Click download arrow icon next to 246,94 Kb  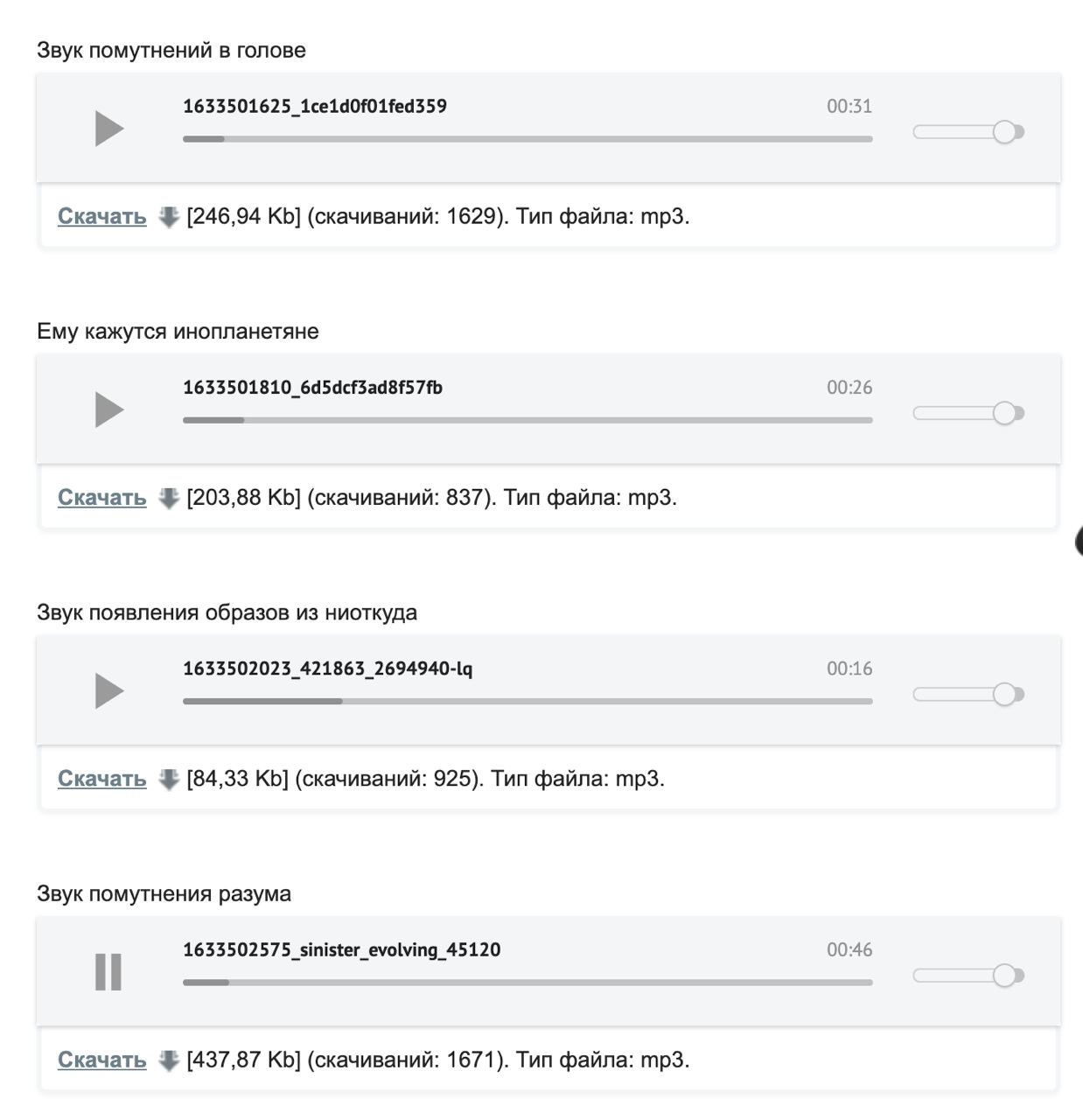[x=169, y=217]
